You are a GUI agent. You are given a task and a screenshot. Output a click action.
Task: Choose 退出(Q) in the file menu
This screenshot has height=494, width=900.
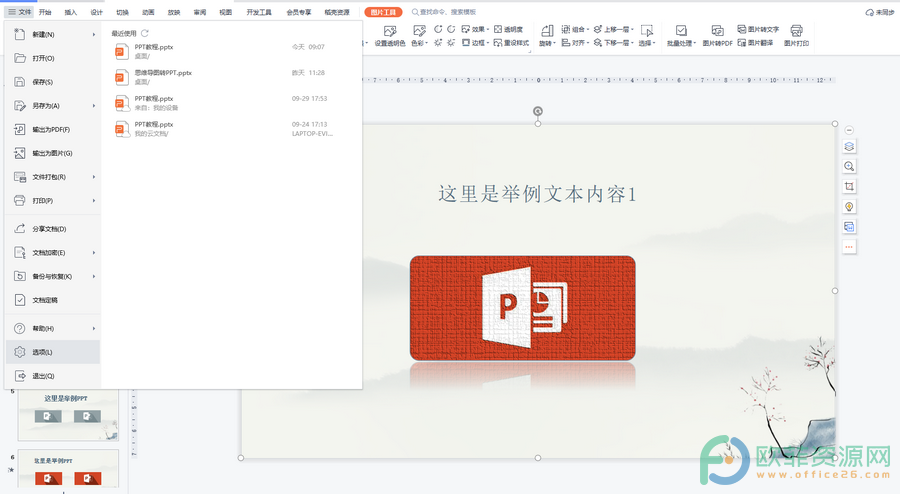[x=53, y=376]
